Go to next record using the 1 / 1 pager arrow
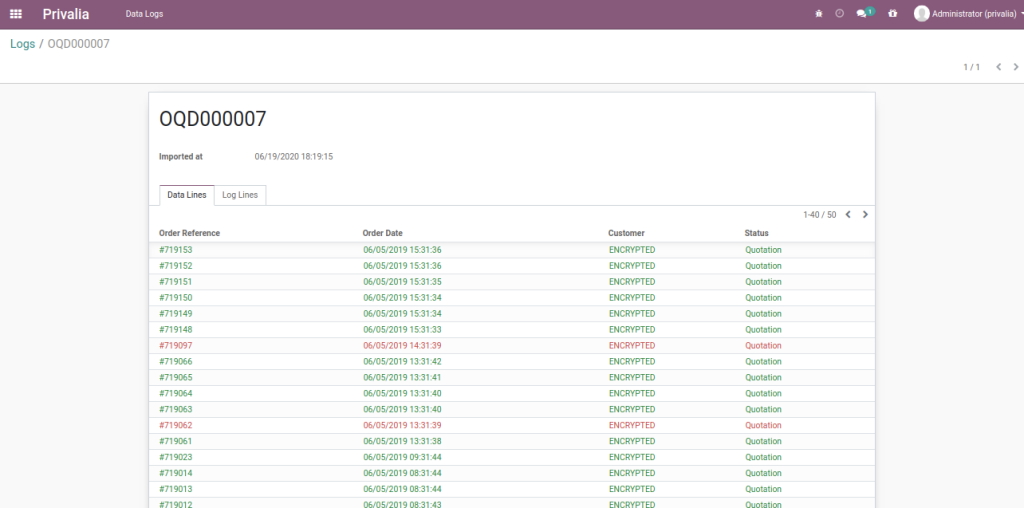Viewport: 1024px width, 508px height. 1016,67
